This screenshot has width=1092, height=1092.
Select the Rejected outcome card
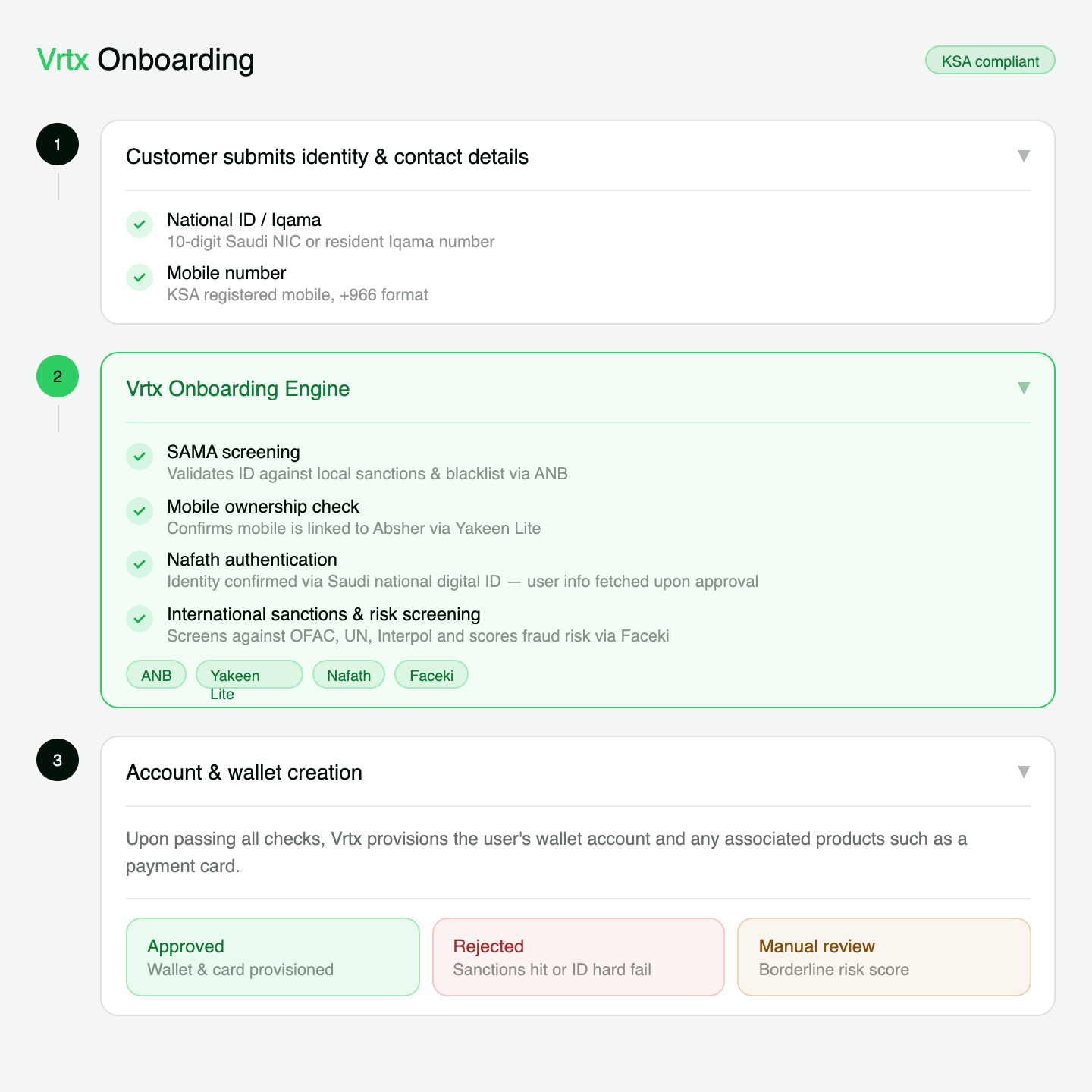coord(578,956)
